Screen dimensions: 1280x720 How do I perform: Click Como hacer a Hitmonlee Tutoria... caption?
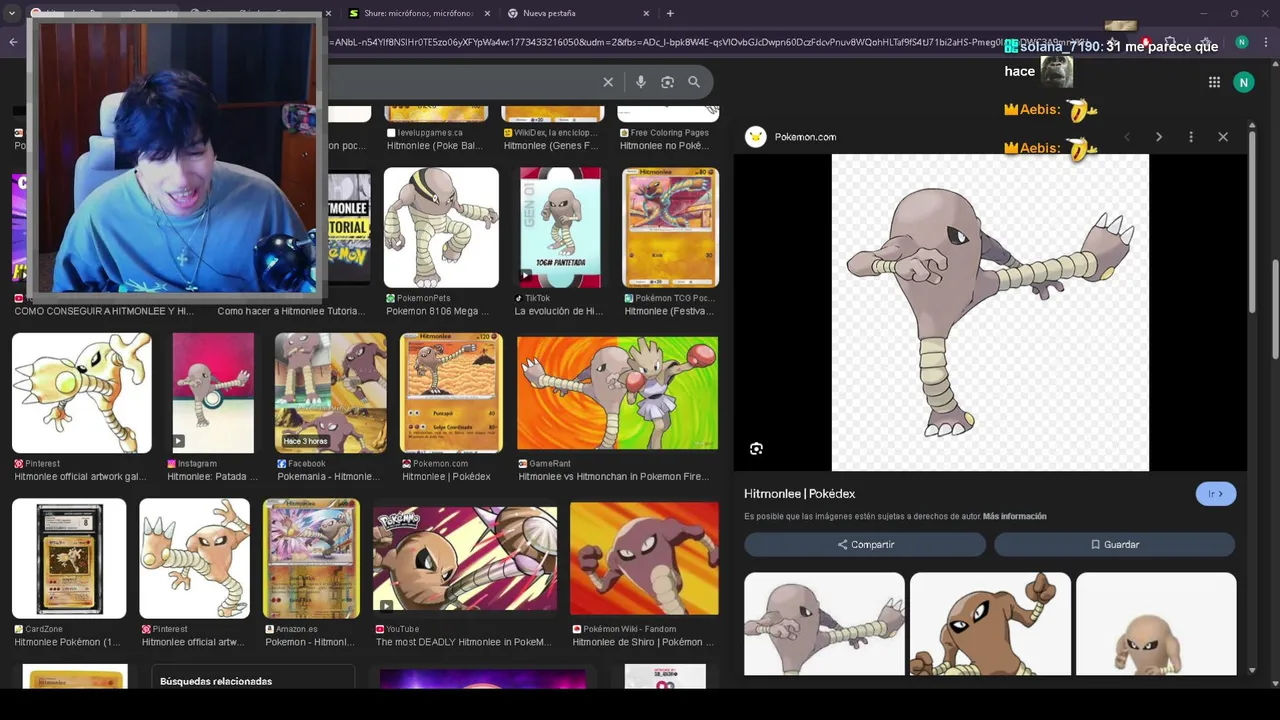tap(291, 311)
